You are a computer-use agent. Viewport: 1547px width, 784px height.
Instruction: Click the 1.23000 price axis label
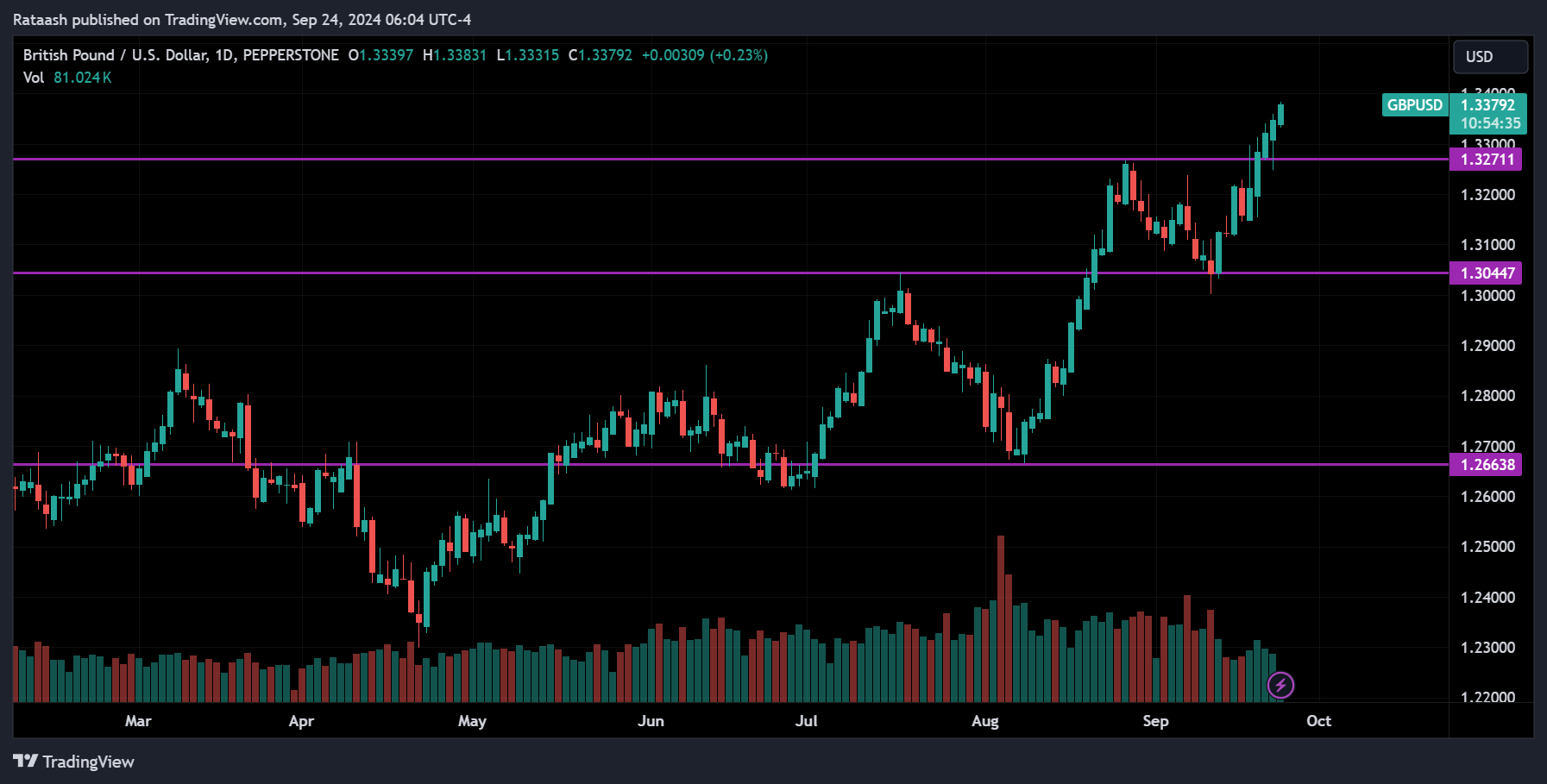coord(1487,648)
